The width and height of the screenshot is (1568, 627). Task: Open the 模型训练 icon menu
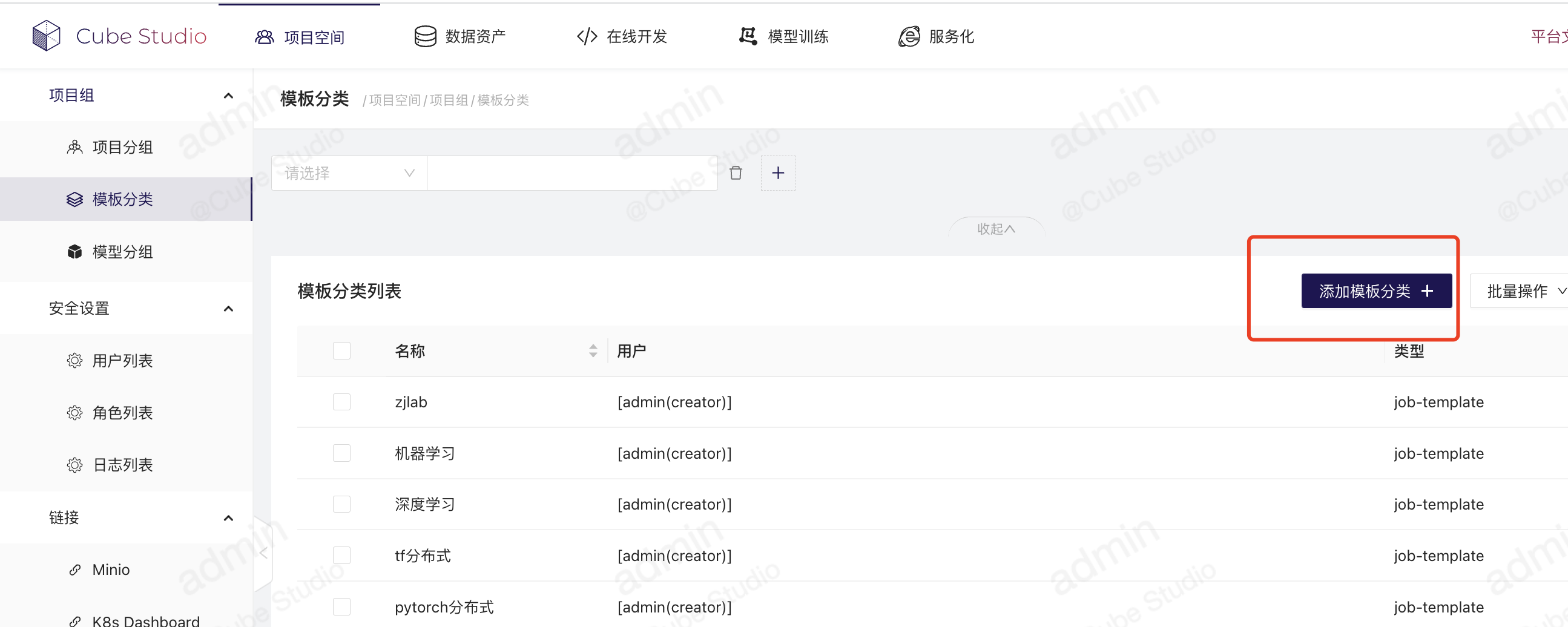(748, 36)
